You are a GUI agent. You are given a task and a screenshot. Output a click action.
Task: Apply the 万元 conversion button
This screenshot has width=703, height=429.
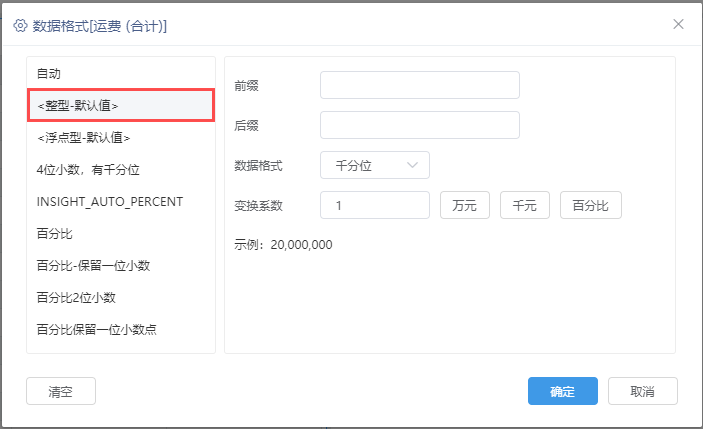pyautogui.click(x=464, y=205)
